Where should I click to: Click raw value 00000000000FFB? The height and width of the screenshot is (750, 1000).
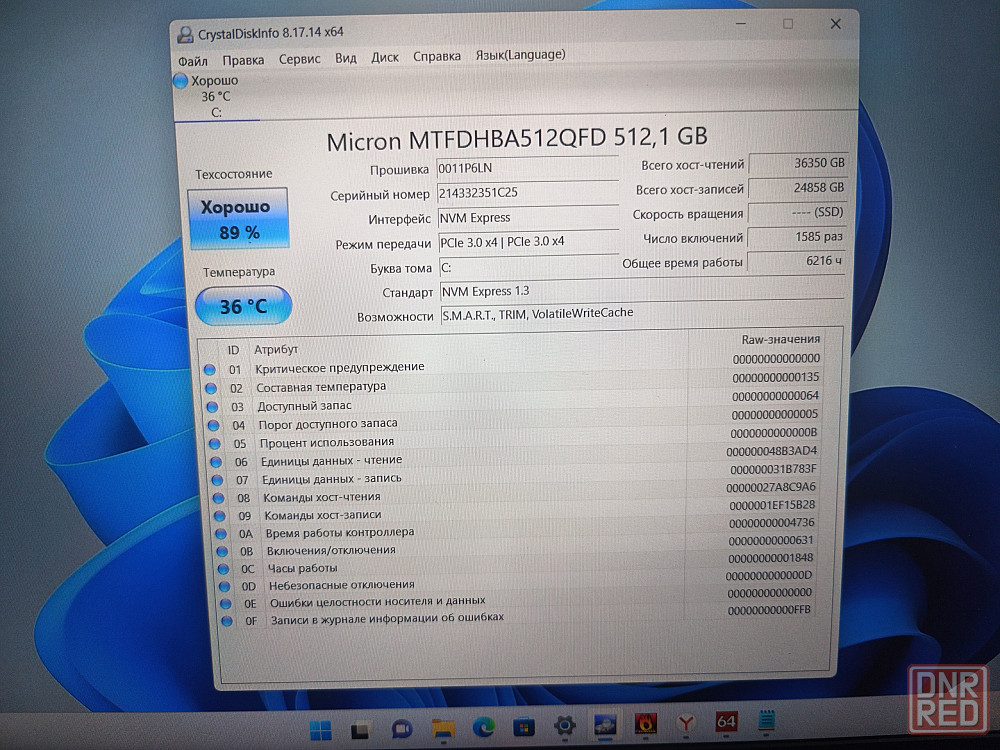(x=769, y=610)
